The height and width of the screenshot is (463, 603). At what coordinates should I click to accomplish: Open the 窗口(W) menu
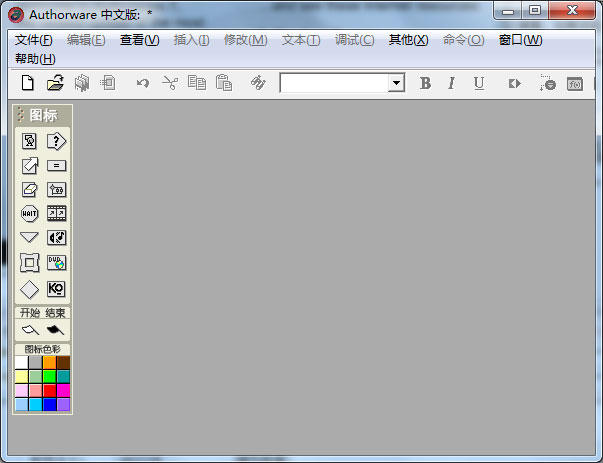(520, 40)
